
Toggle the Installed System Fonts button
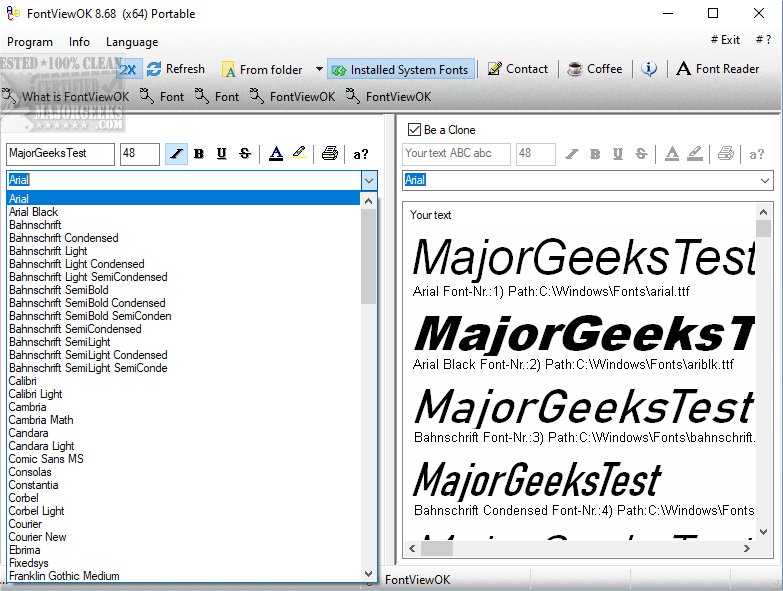(x=400, y=70)
